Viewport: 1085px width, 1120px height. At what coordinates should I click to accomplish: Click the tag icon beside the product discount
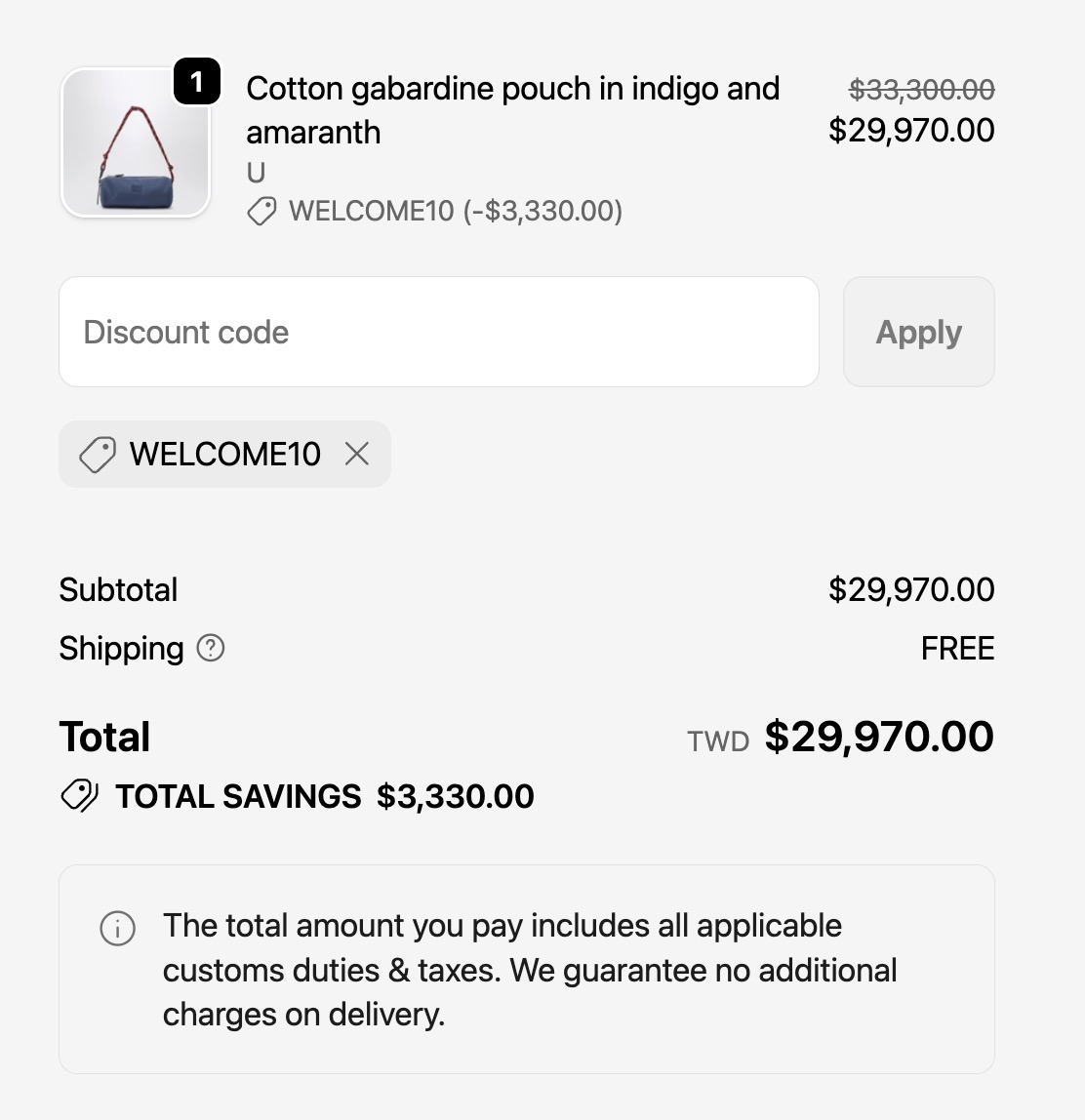(261, 212)
